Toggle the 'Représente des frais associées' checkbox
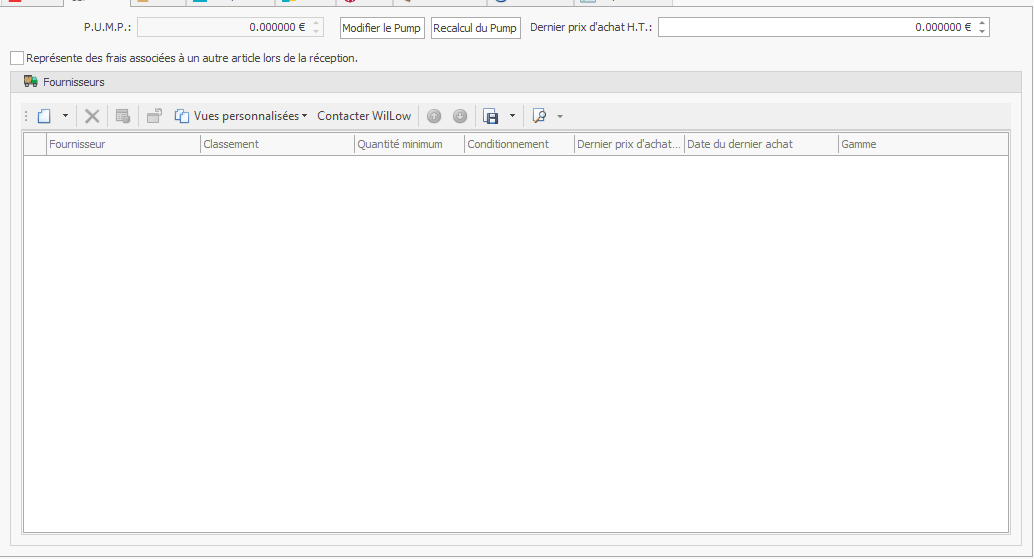This screenshot has height=559, width=1034. click(17, 58)
